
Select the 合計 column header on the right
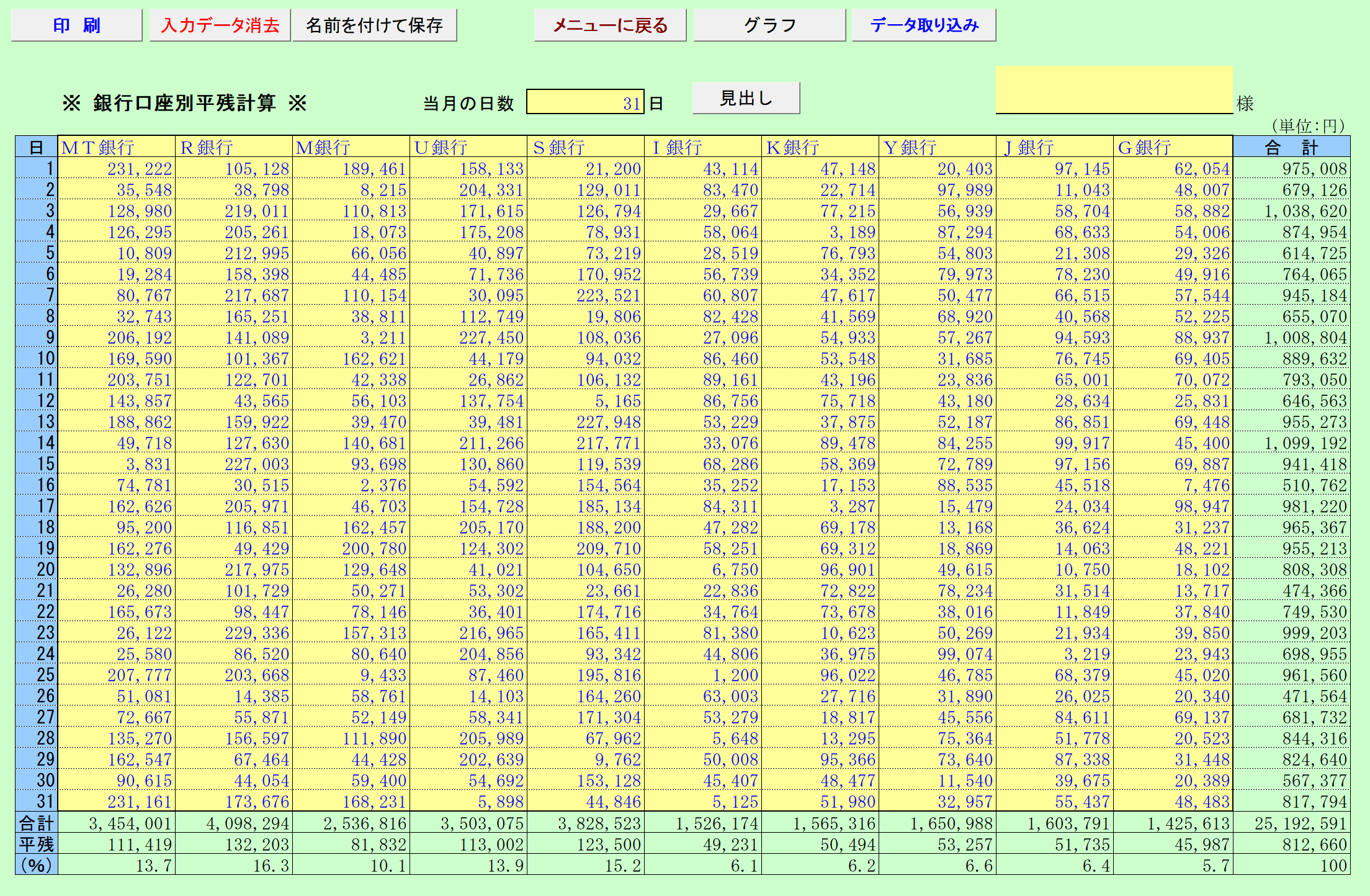click(x=1292, y=147)
